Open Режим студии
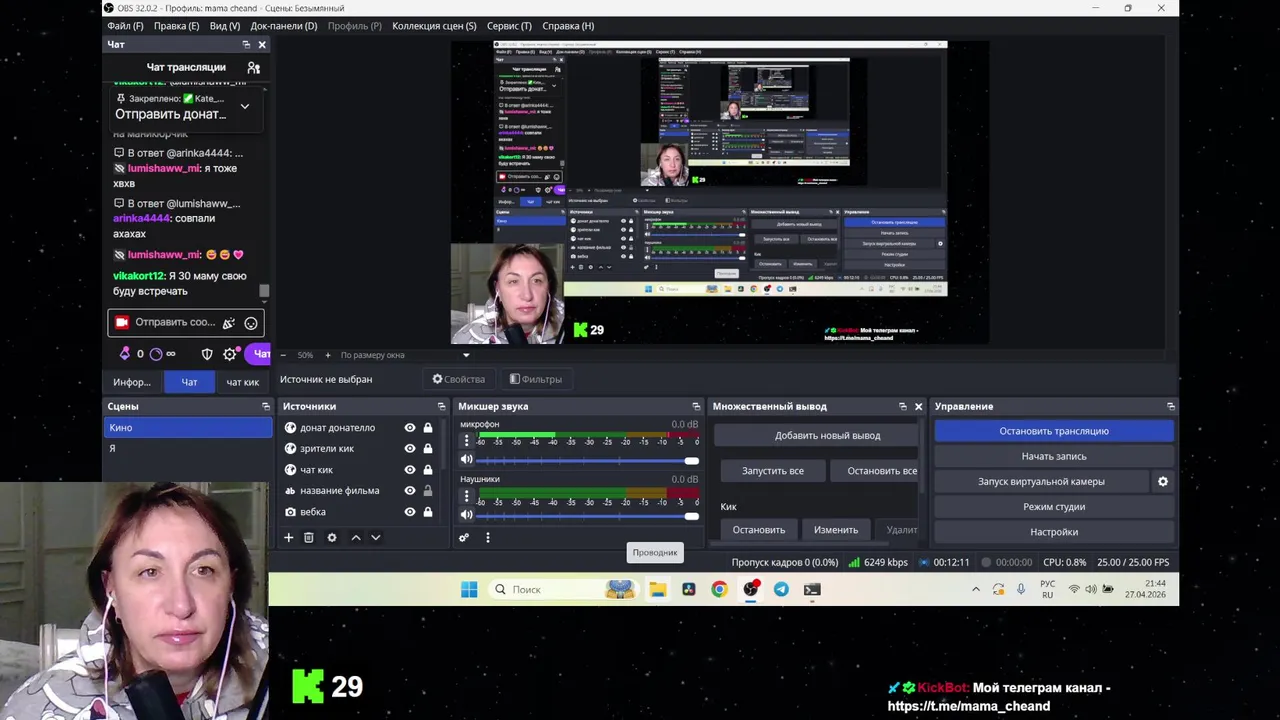 pyautogui.click(x=1054, y=507)
